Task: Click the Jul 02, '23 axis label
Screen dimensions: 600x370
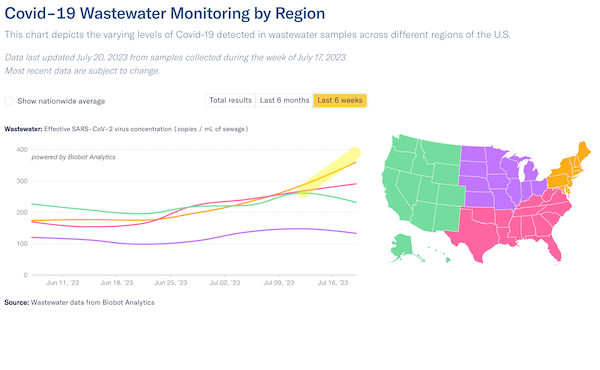Action: pos(225,283)
